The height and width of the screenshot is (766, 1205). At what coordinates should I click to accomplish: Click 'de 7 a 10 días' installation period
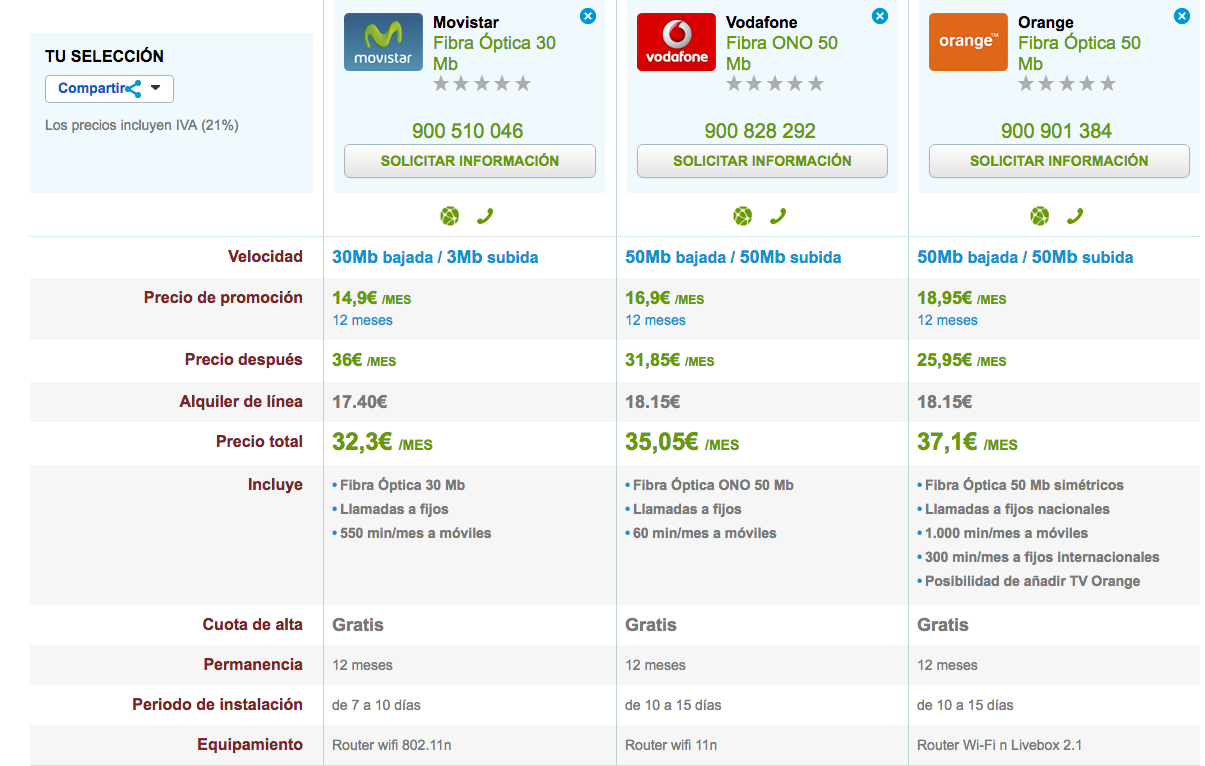tap(376, 705)
